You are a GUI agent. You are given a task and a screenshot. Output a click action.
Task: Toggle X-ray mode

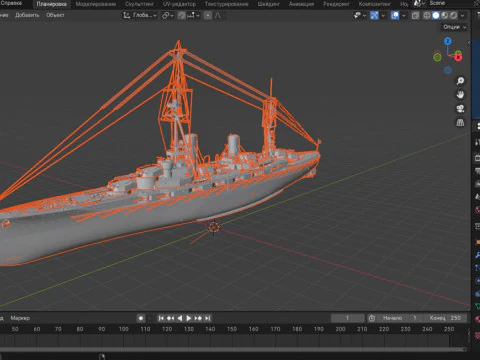tap(415, 15)
